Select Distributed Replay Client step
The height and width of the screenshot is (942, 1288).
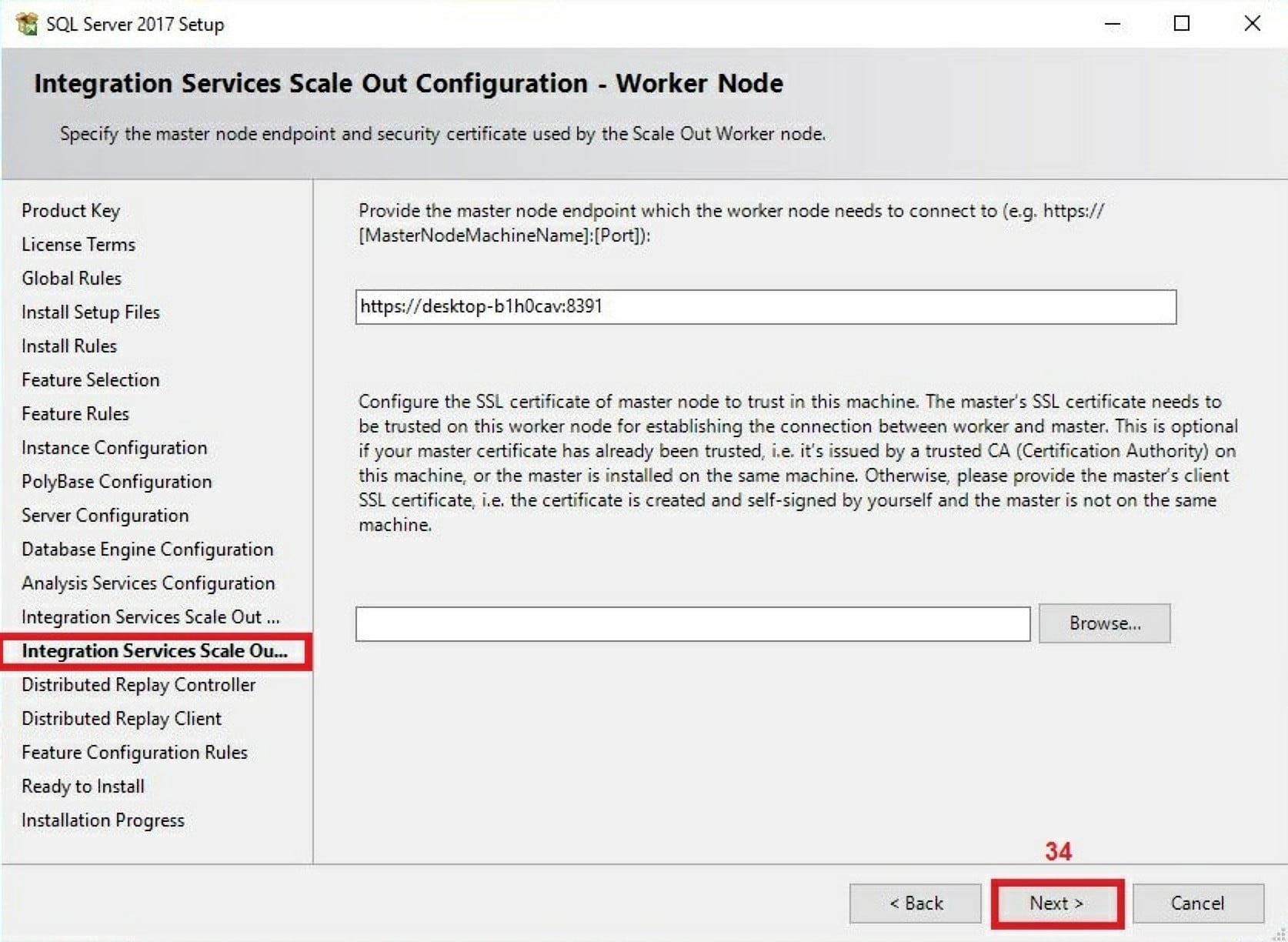[122, 719]
